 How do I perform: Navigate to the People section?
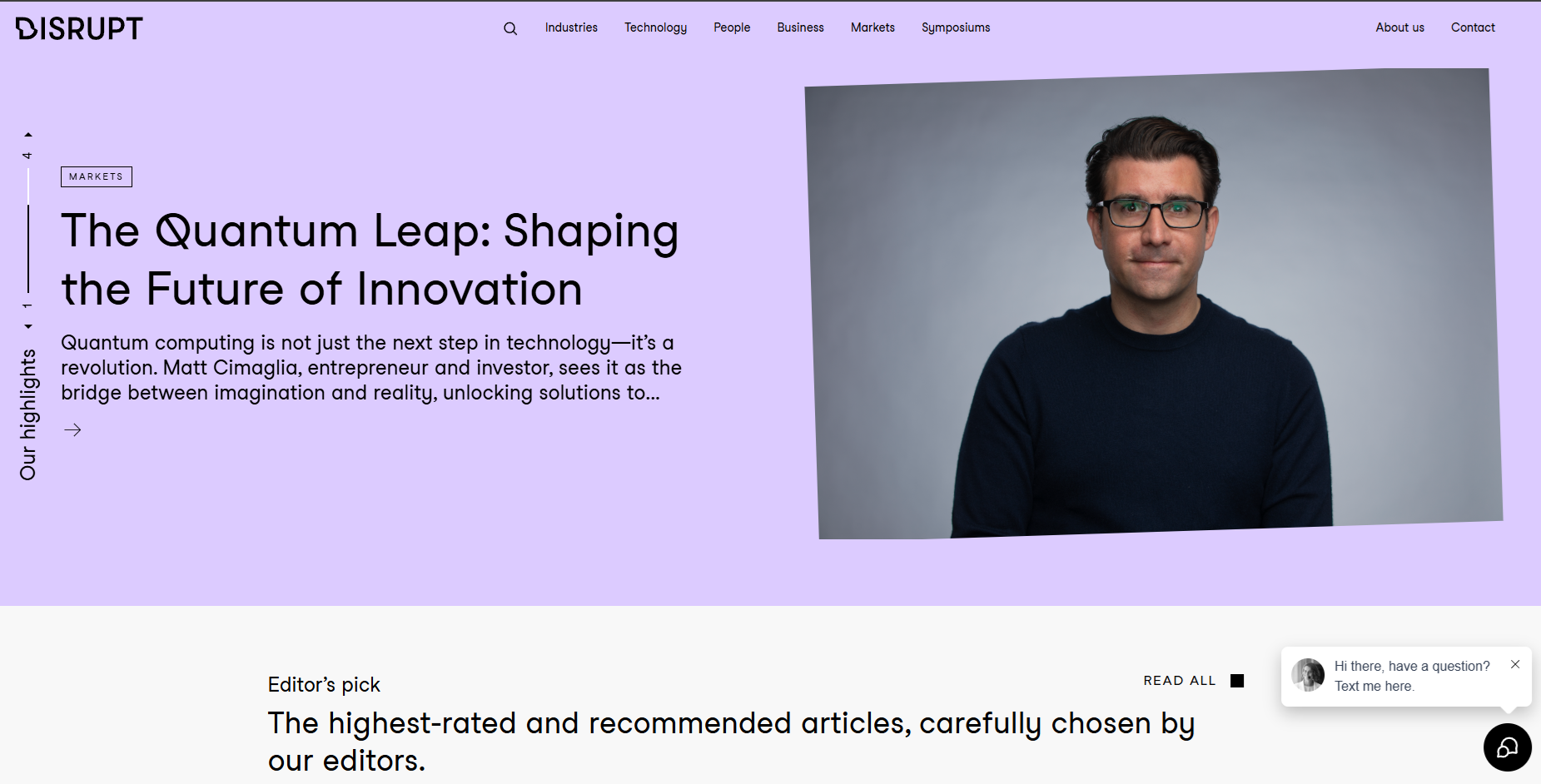click(732, 27)
